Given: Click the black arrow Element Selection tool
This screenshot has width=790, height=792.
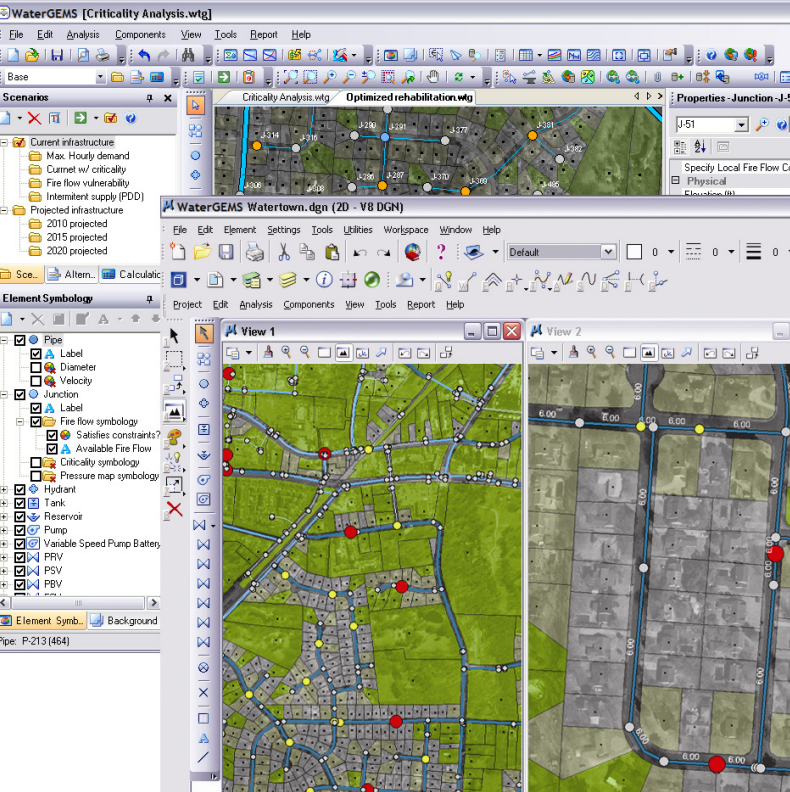Looking at the screenshot, I should [174, 336].
